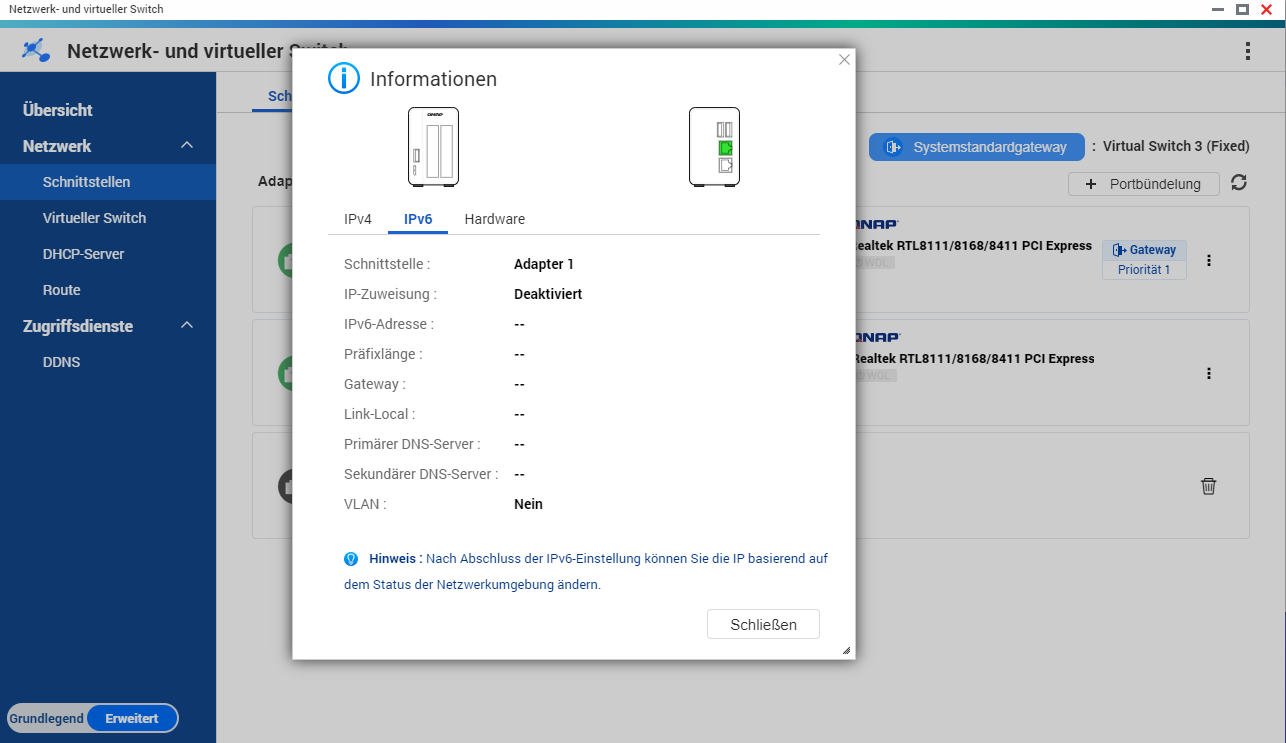Open the three-dot app menu in the header
Screen dimensions: 1286x743
[1247, 51]
